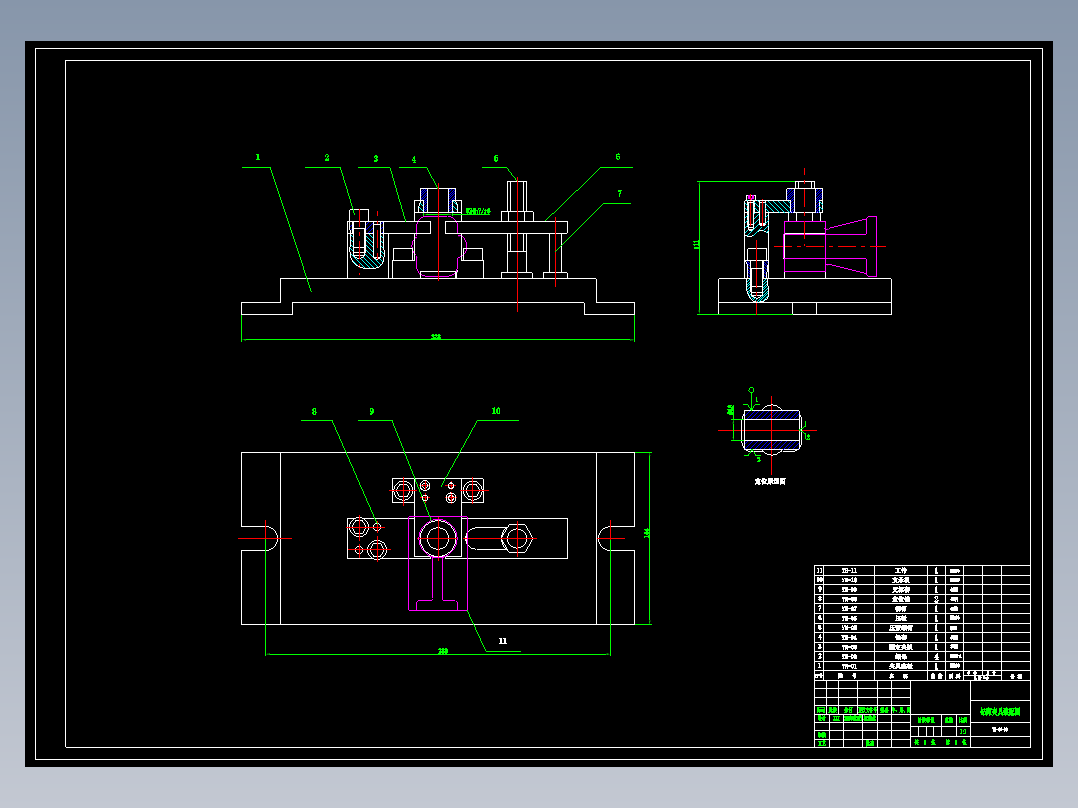The height and width of the screenshot is (808, 1078).
Task: Select the 288 dimension under plan view
Action: (443, 651)
